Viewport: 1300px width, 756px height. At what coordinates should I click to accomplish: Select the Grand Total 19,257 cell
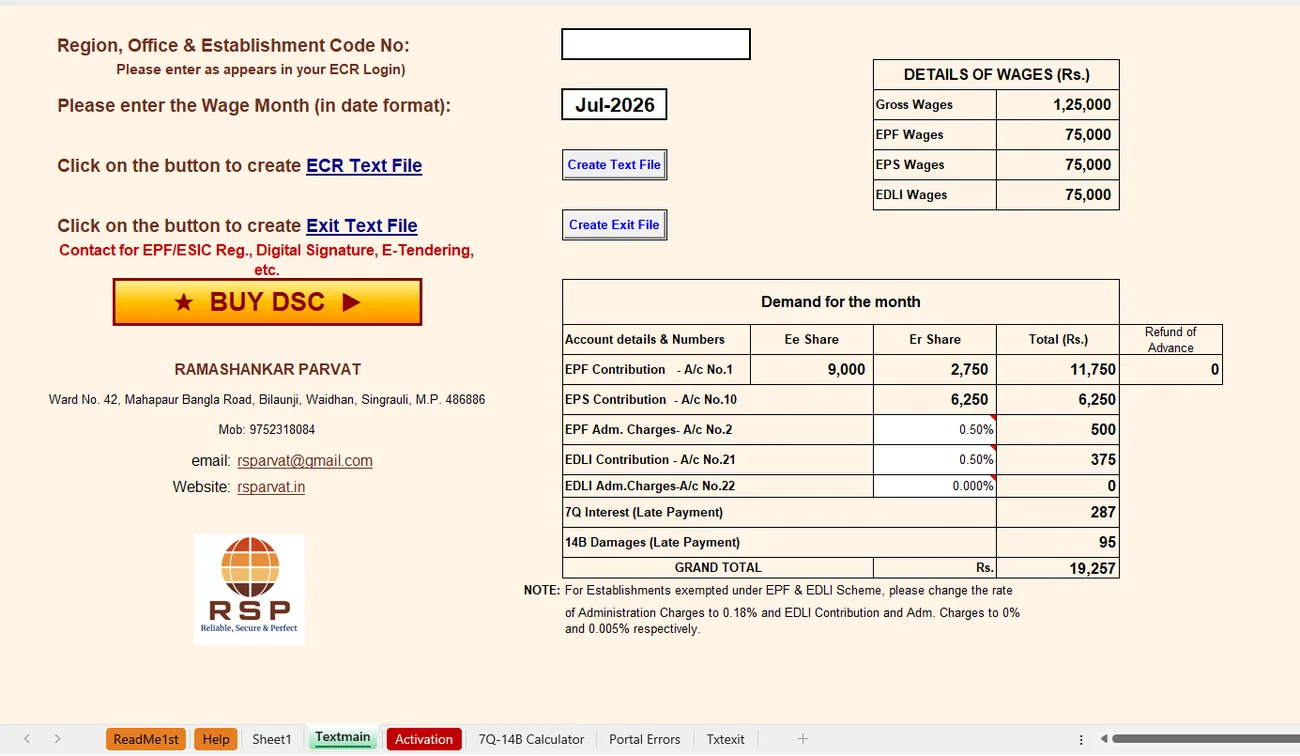click(x=1058, y=568)
